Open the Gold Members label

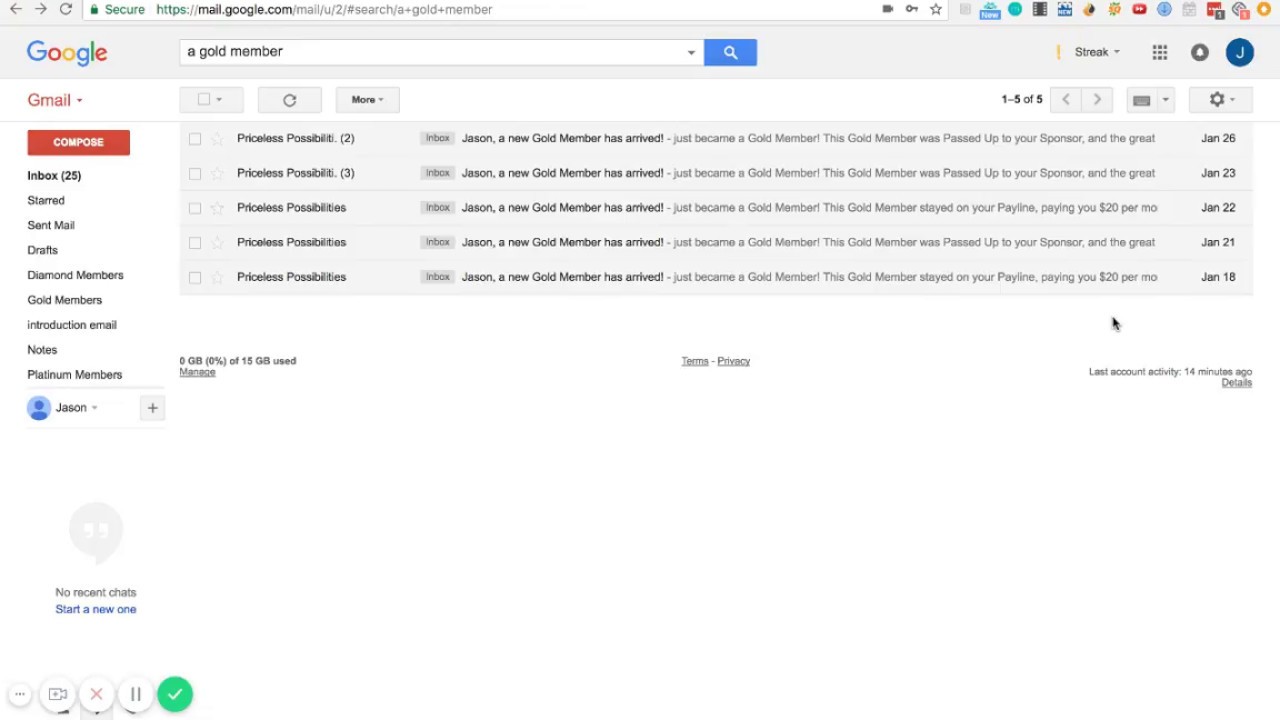[x=64, y=300]
